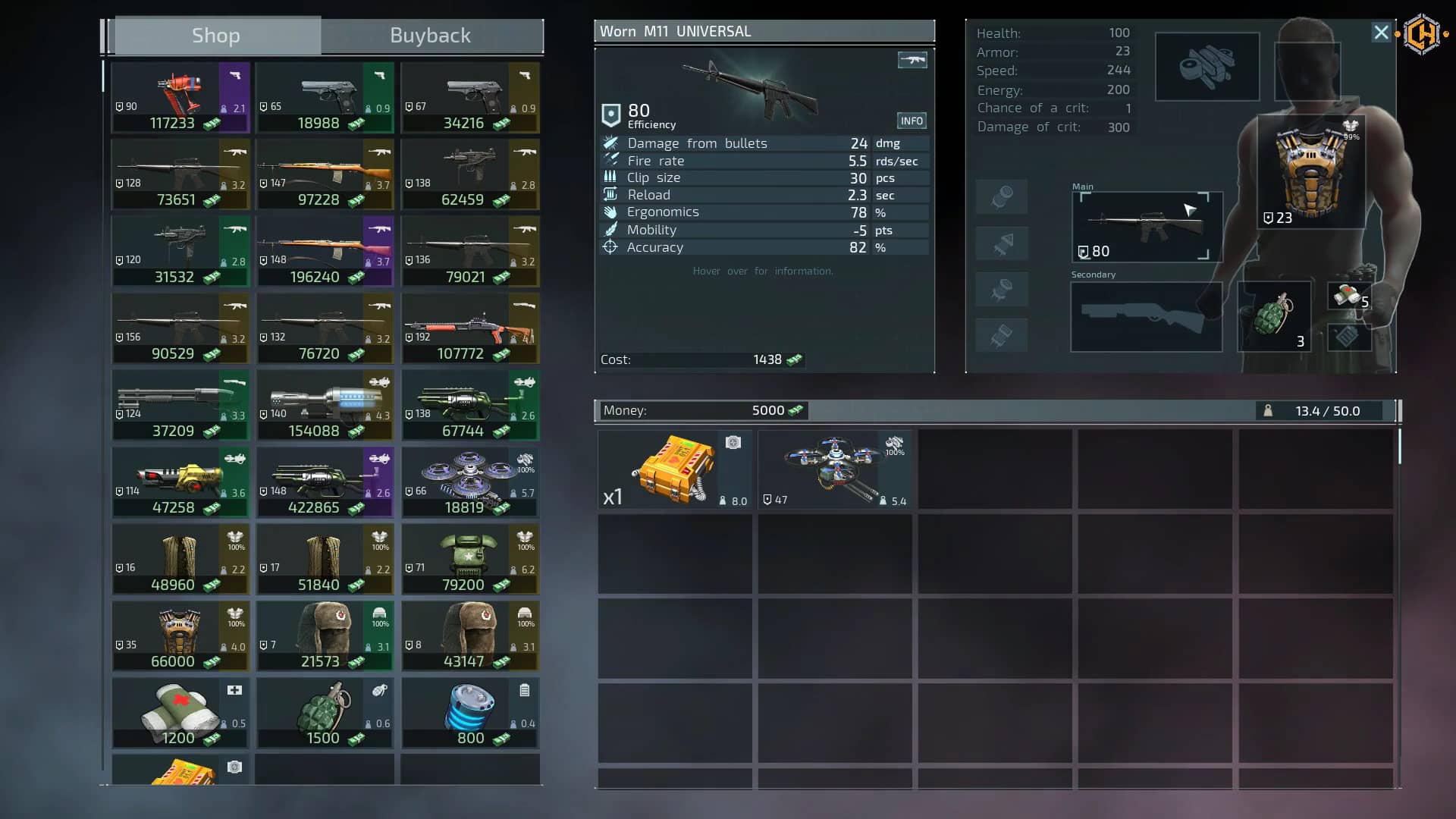The image size is (1456, 819).
Task: Click the grenade slot showing 3 grenades
Action: pyautogui.click(x=1274, y=317)
